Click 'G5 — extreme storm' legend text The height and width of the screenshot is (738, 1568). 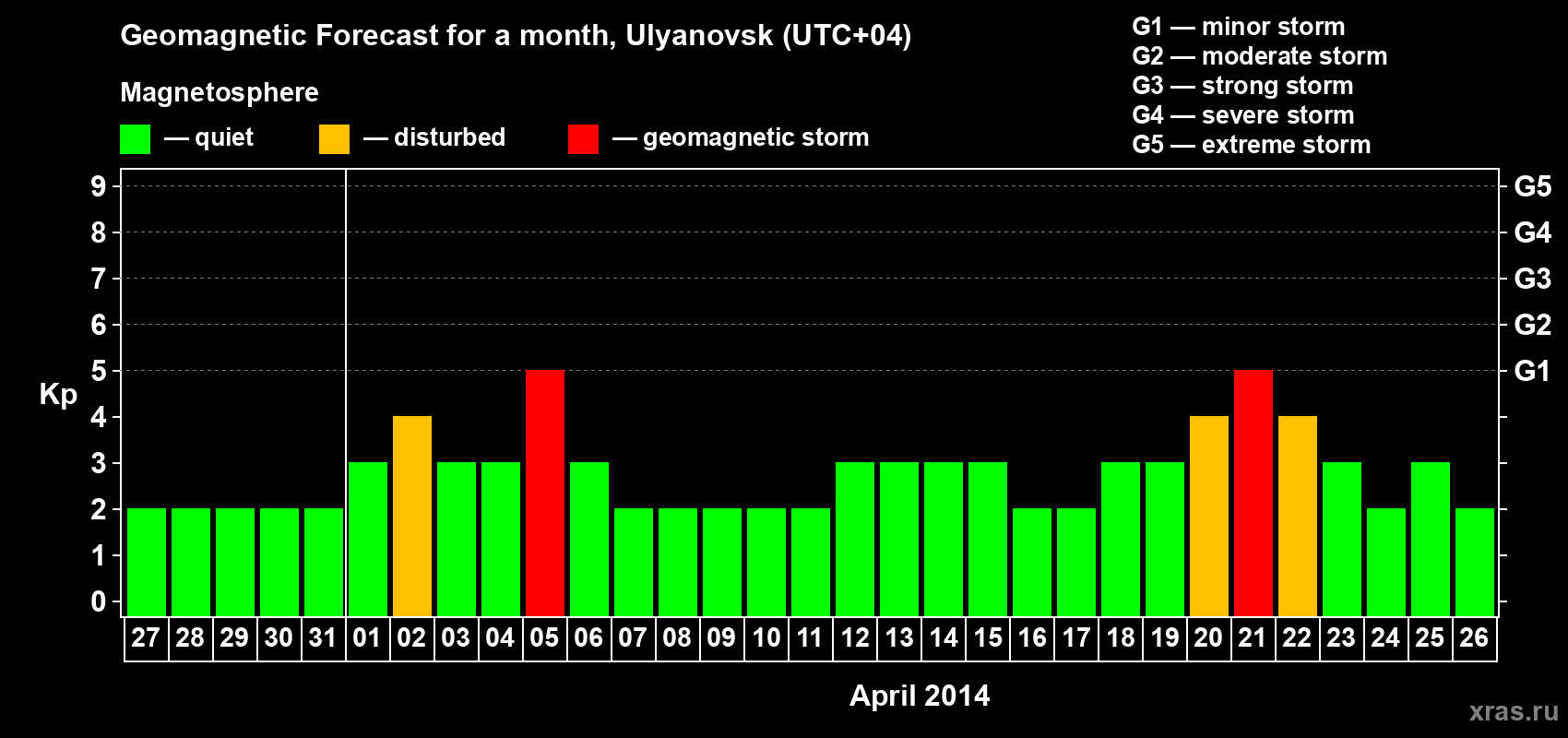(1252, 145)
